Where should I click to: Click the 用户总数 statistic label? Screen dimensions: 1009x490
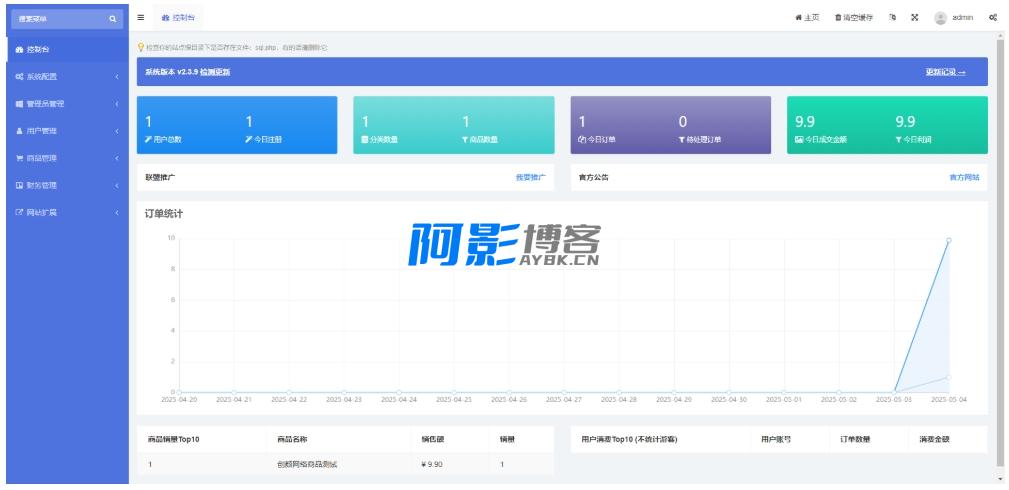point(167,139)
